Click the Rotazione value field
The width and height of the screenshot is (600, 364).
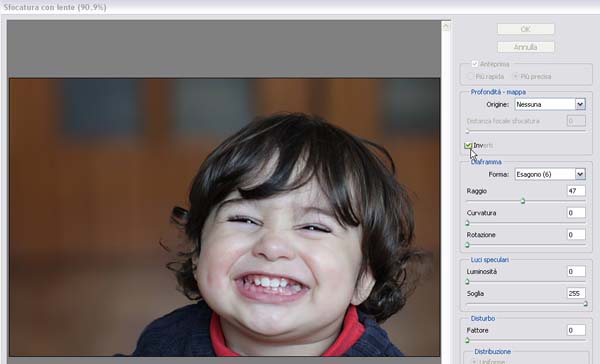(x=576, y=235)
